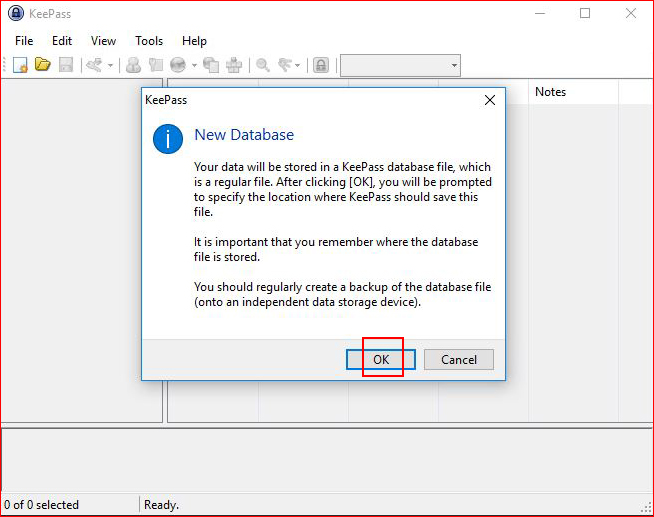Open the arrow beside Add Entry icon
The image size is (654, 517).
click(x=111, y=65)
